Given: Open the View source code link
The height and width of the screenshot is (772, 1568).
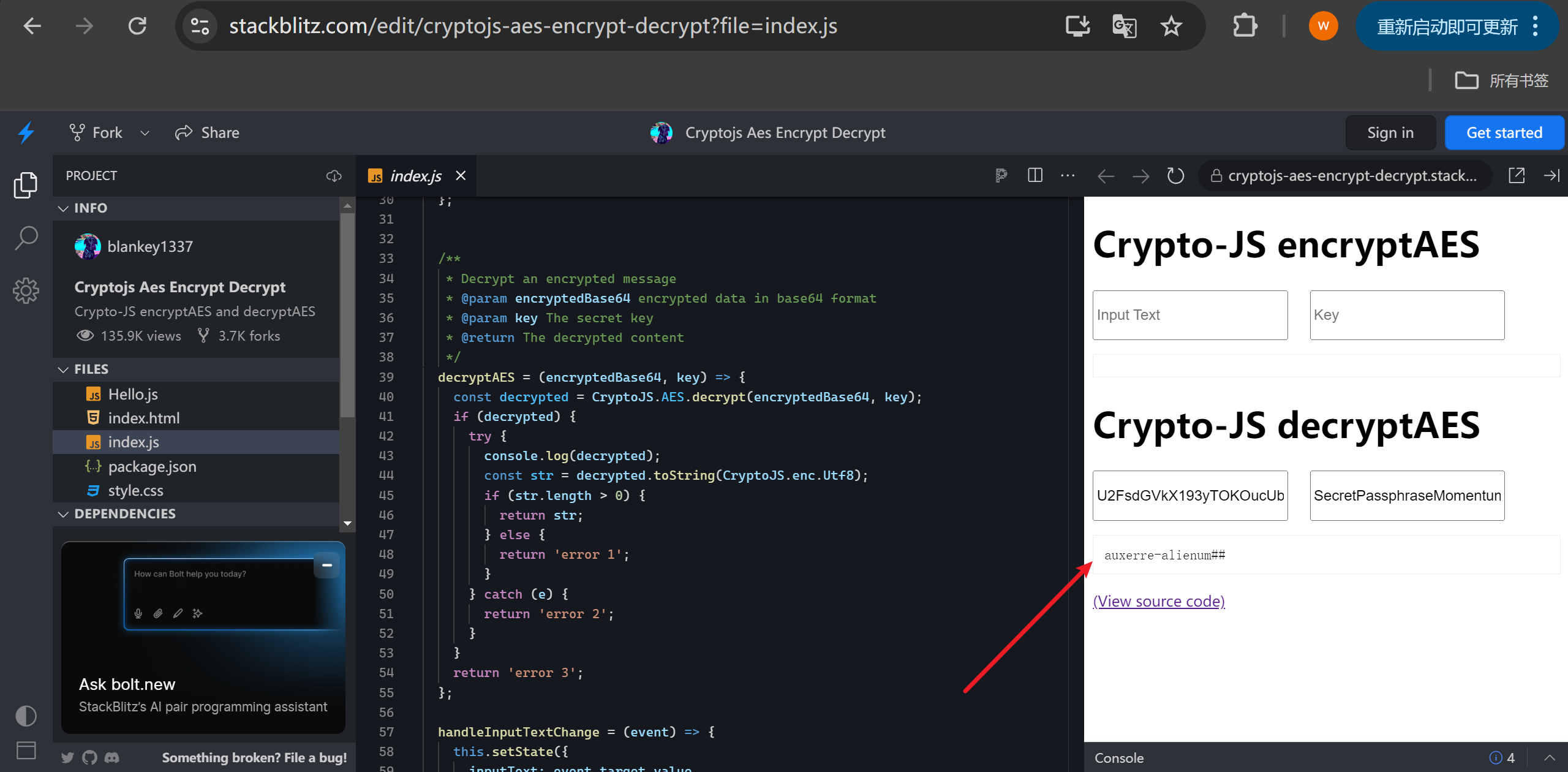Looking at the screenshot, I should point(1159,601).
